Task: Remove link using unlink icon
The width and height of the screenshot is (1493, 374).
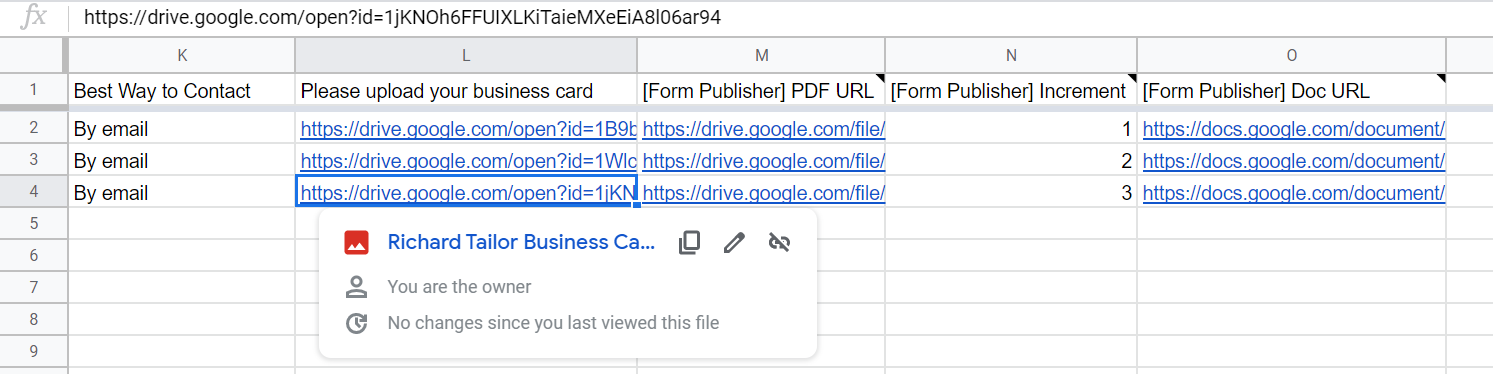Action: pyautogui.click(x=779, y=243)
